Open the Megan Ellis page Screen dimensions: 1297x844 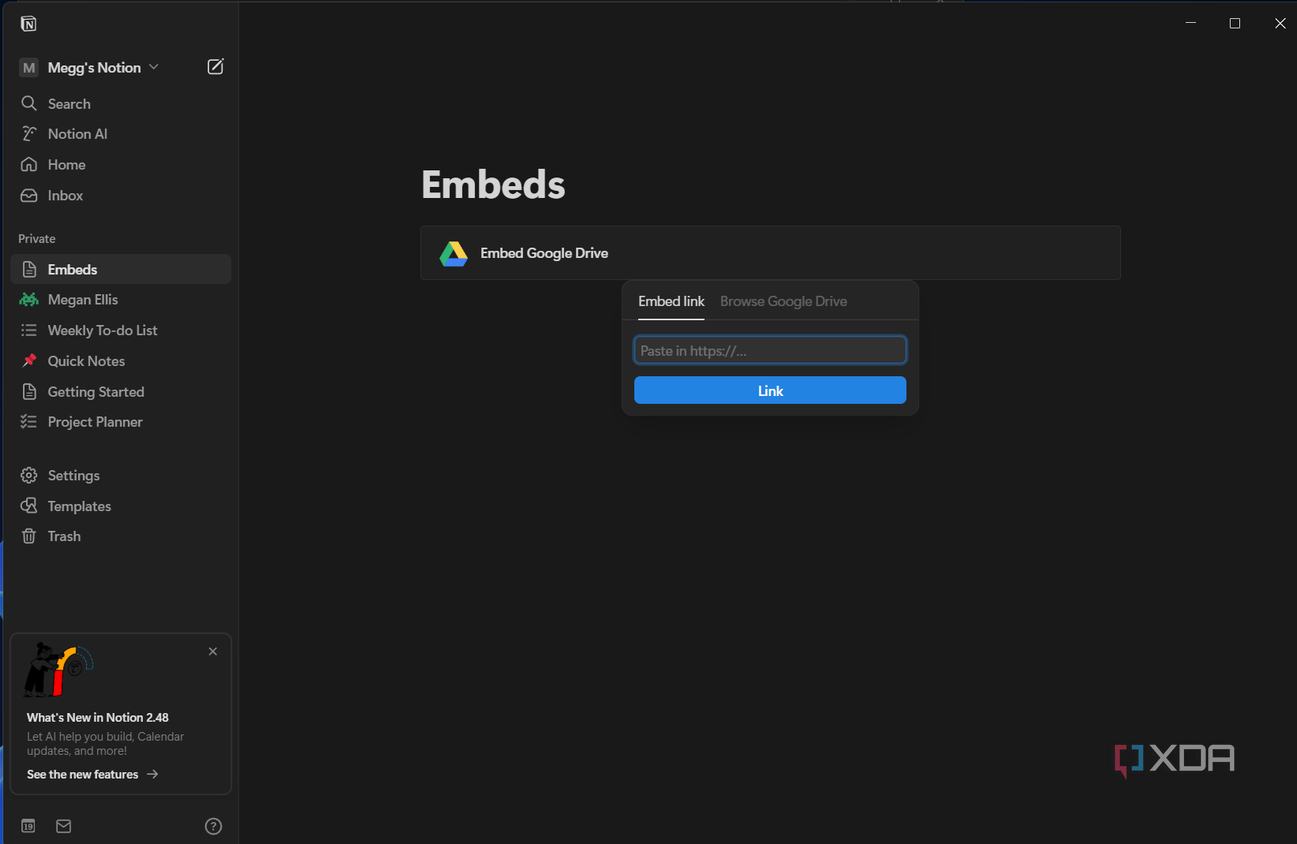point(121,300)
